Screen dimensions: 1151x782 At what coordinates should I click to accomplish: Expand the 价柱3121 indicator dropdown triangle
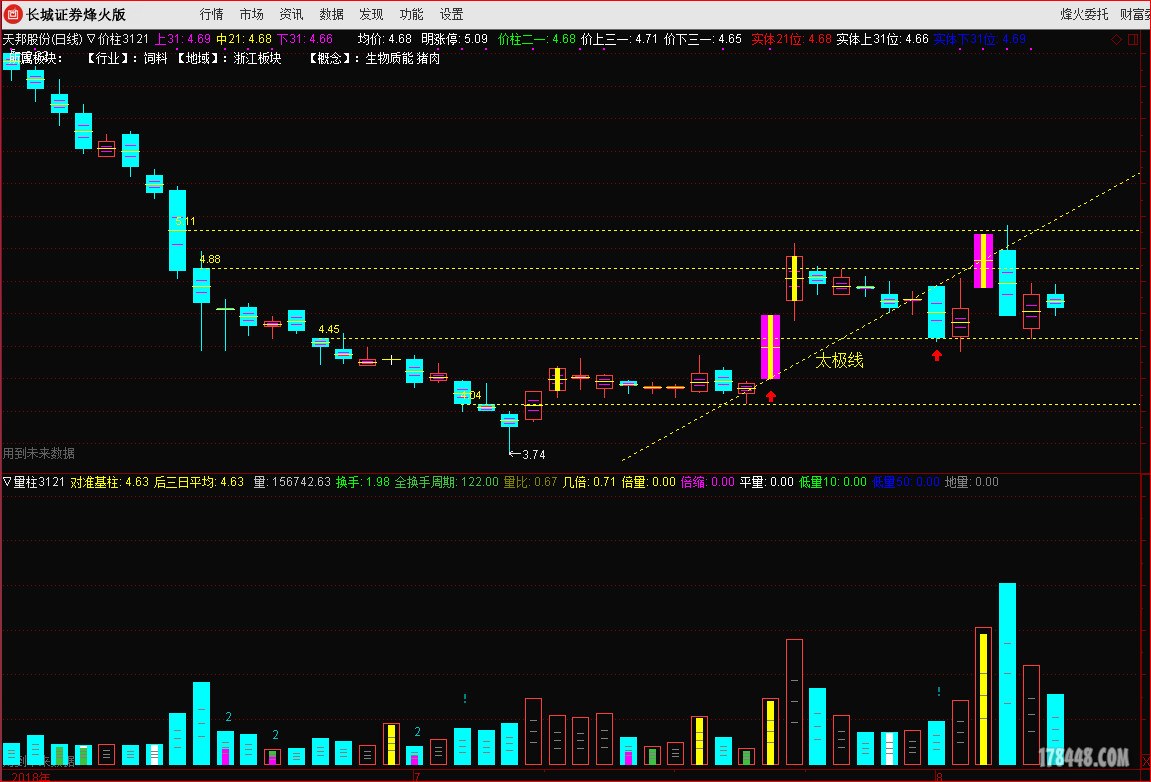pos(91,39)
